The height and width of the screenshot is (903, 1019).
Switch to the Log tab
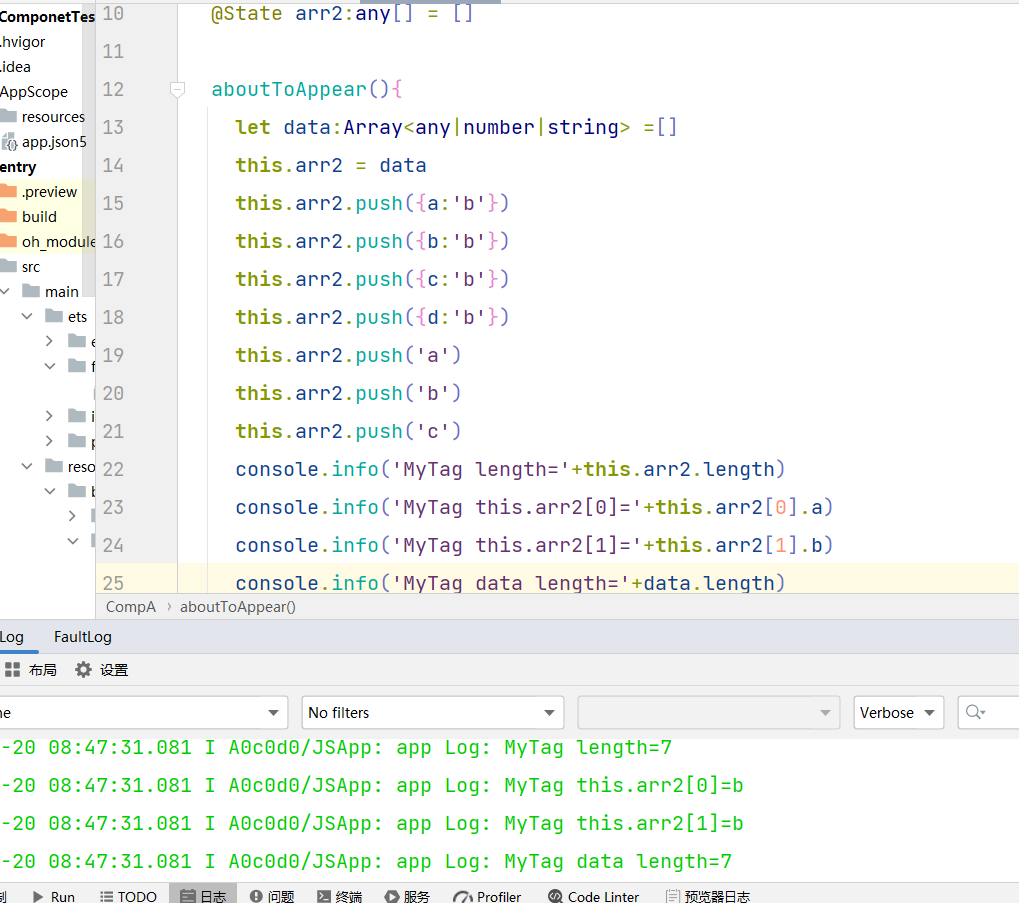(x=12, y=637)
